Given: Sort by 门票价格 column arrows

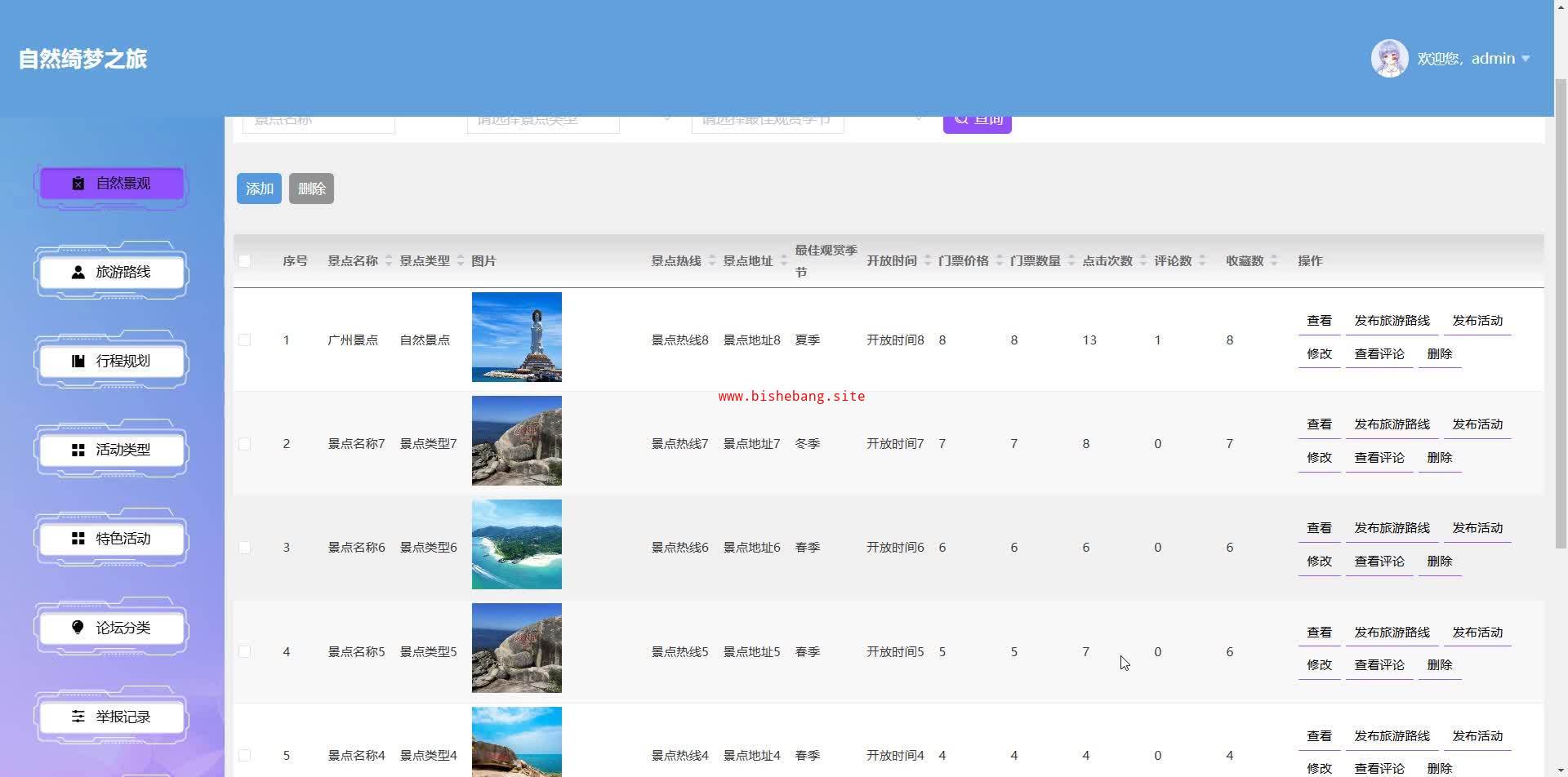Looking at the screenshot, I should 999,261.
